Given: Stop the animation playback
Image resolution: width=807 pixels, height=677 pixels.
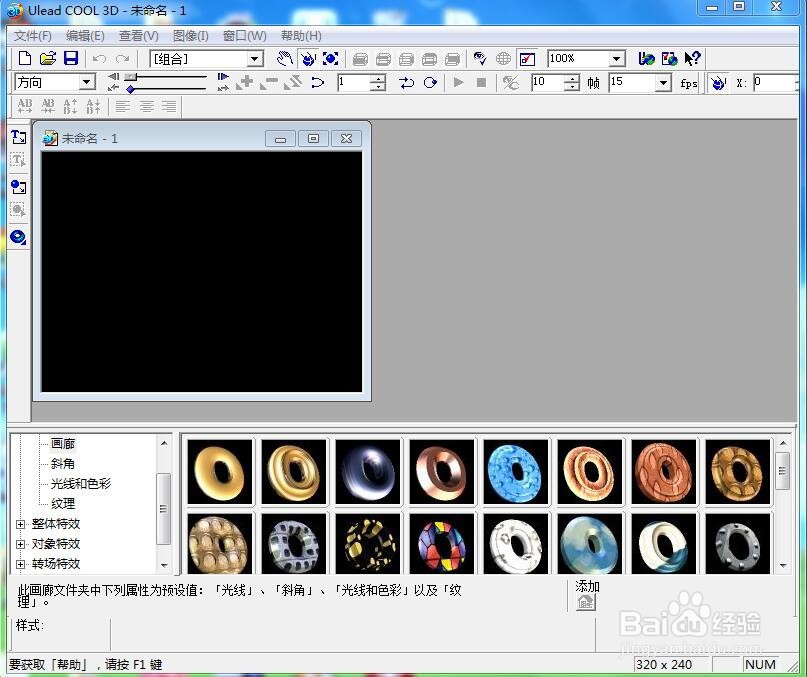Looking at the screenshot, I should click(481, 82).
